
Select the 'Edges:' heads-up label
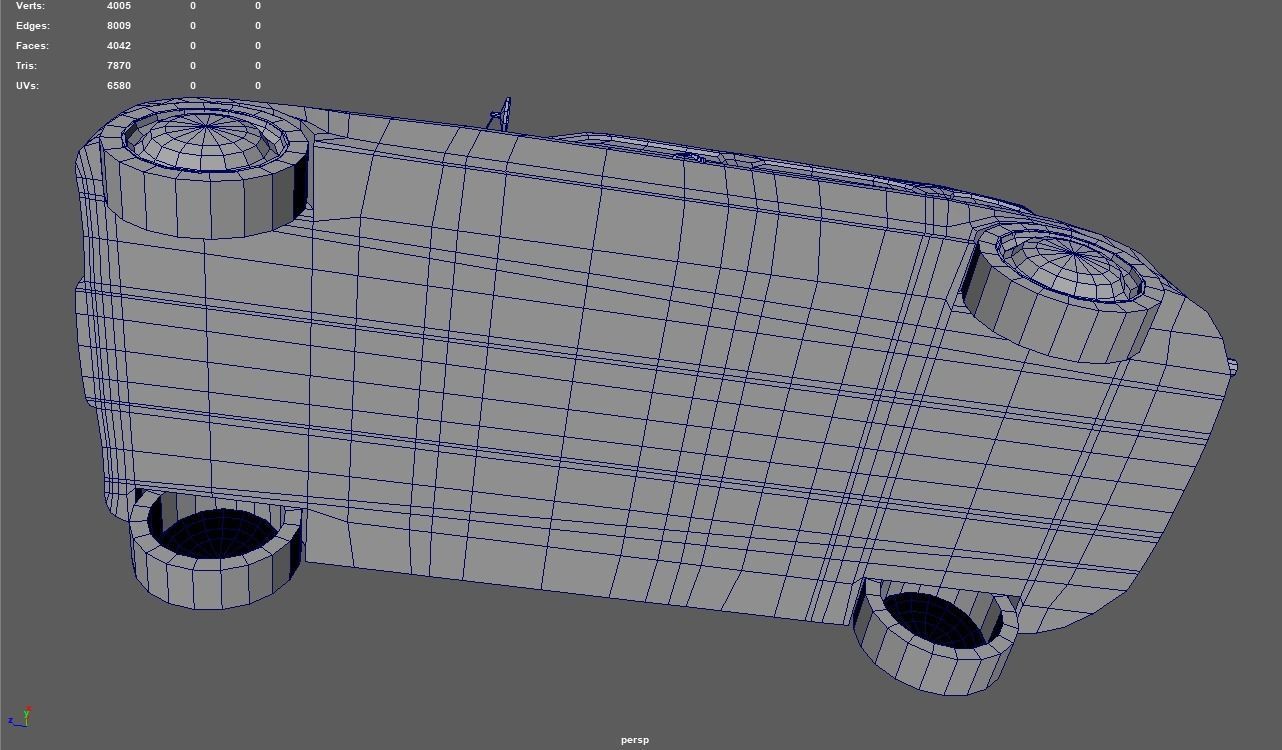click(33, 26)
